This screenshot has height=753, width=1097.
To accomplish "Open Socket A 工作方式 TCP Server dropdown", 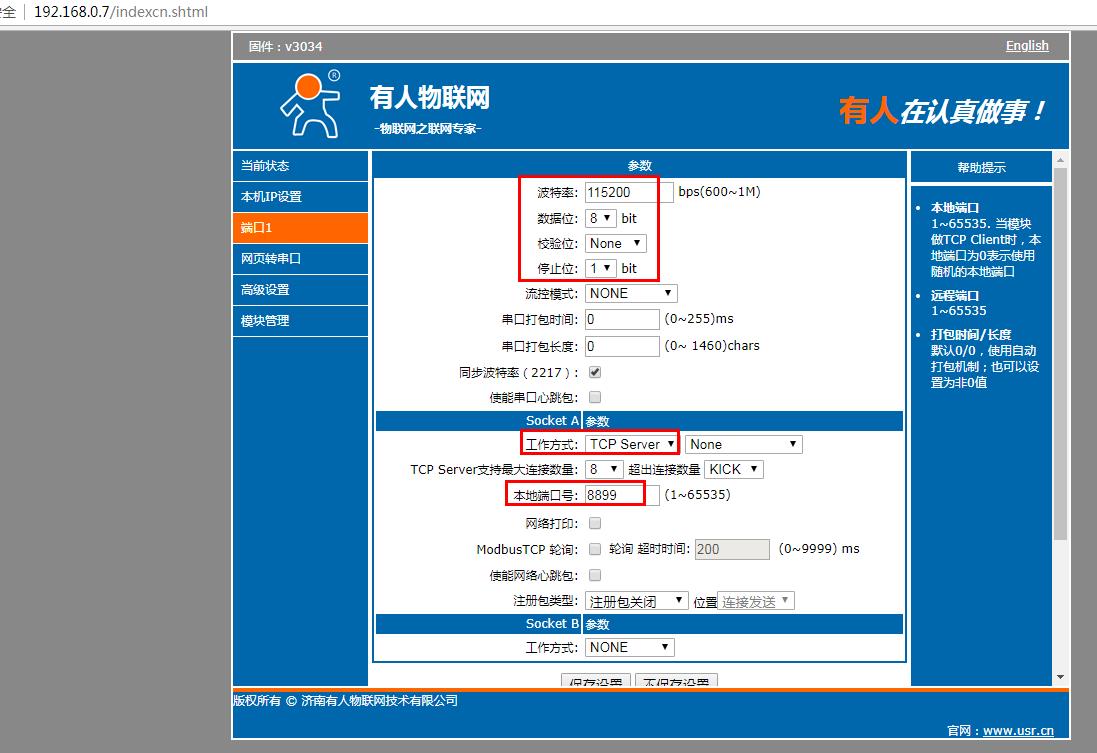I will [x=632, y=444].
